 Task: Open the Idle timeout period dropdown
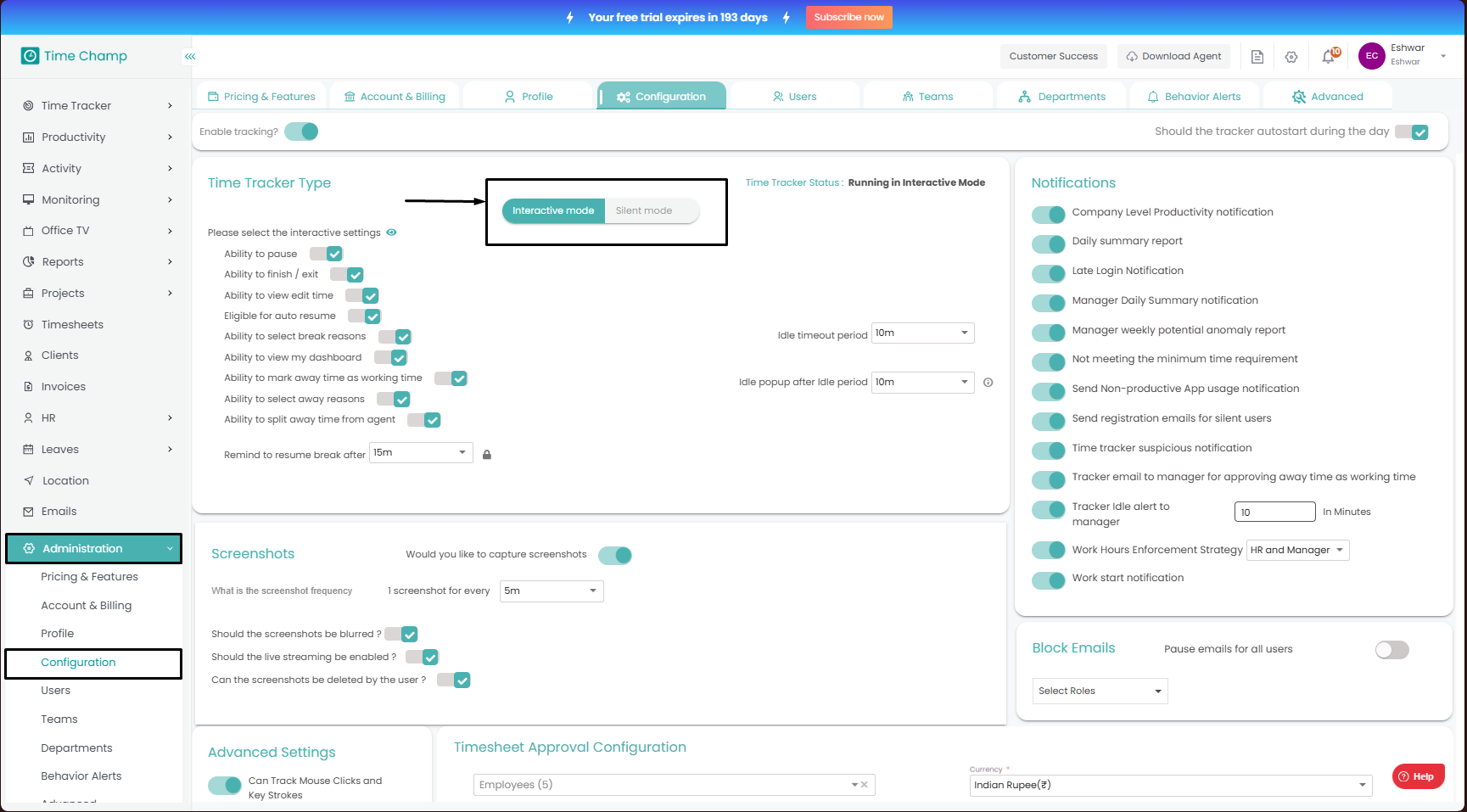coord(923,333)
